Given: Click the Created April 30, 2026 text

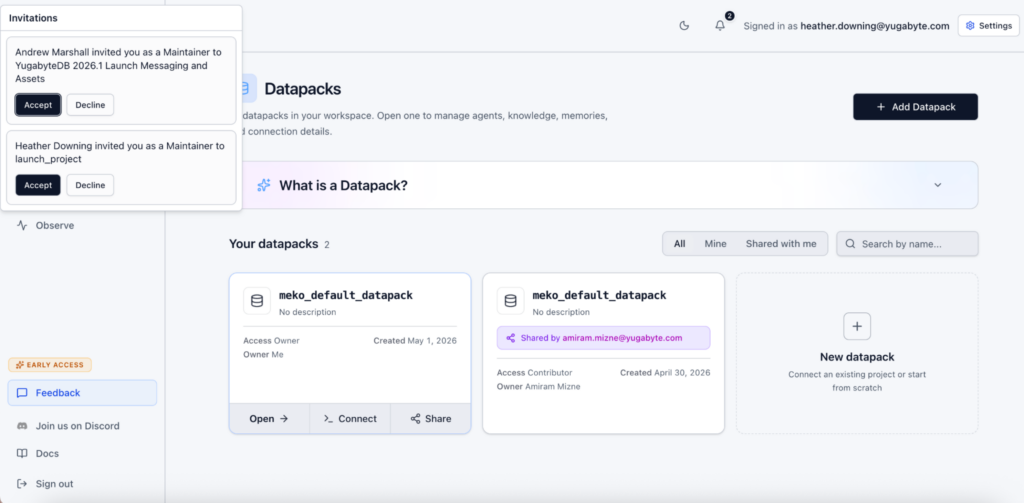Looking at the screenshot, I should coord(665,372).
